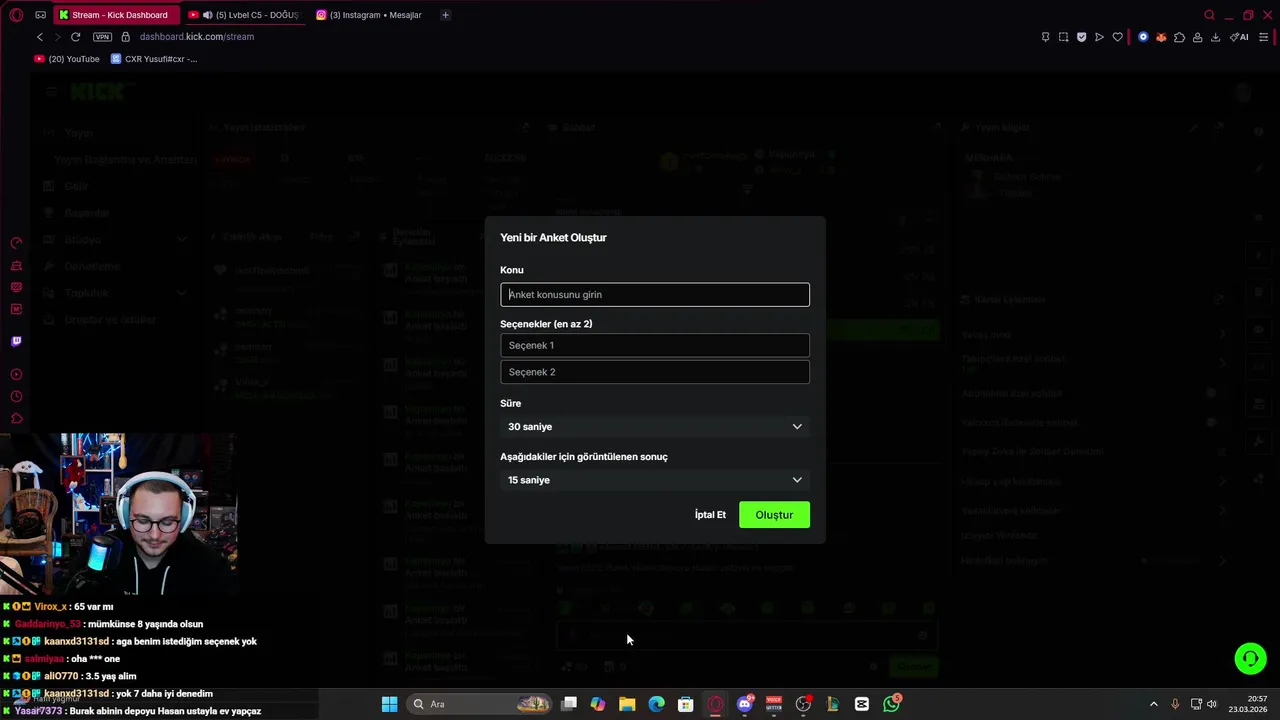This screenshot has width=1280, height=720.
Task: Open OBS Studio from the taskbar
Action: (803, 704)
